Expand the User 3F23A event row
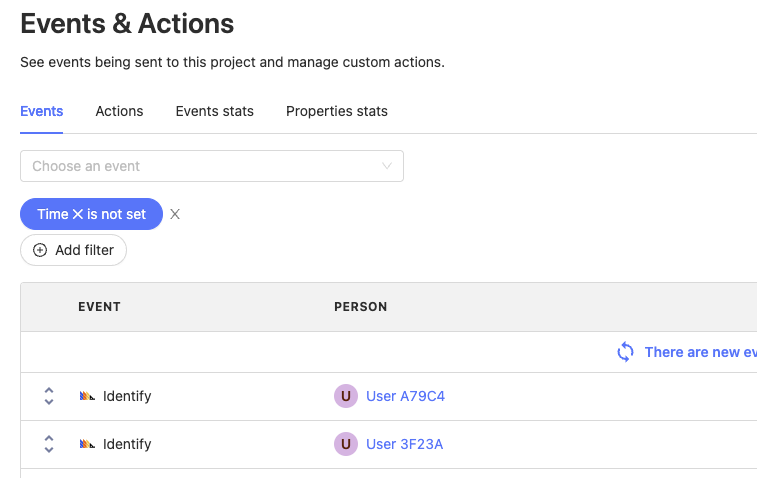 pos(49,444)
